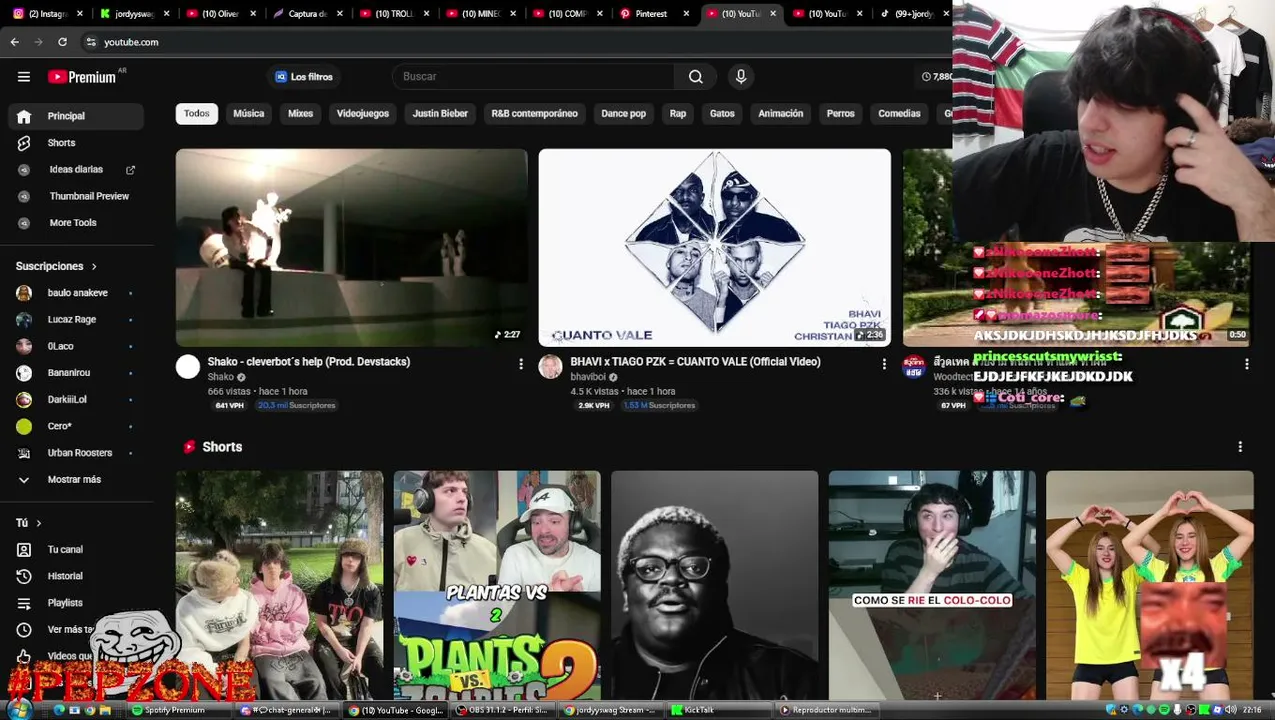Select the Comedias filter chip
The image size is (1275, 720).
coord(899,114)
